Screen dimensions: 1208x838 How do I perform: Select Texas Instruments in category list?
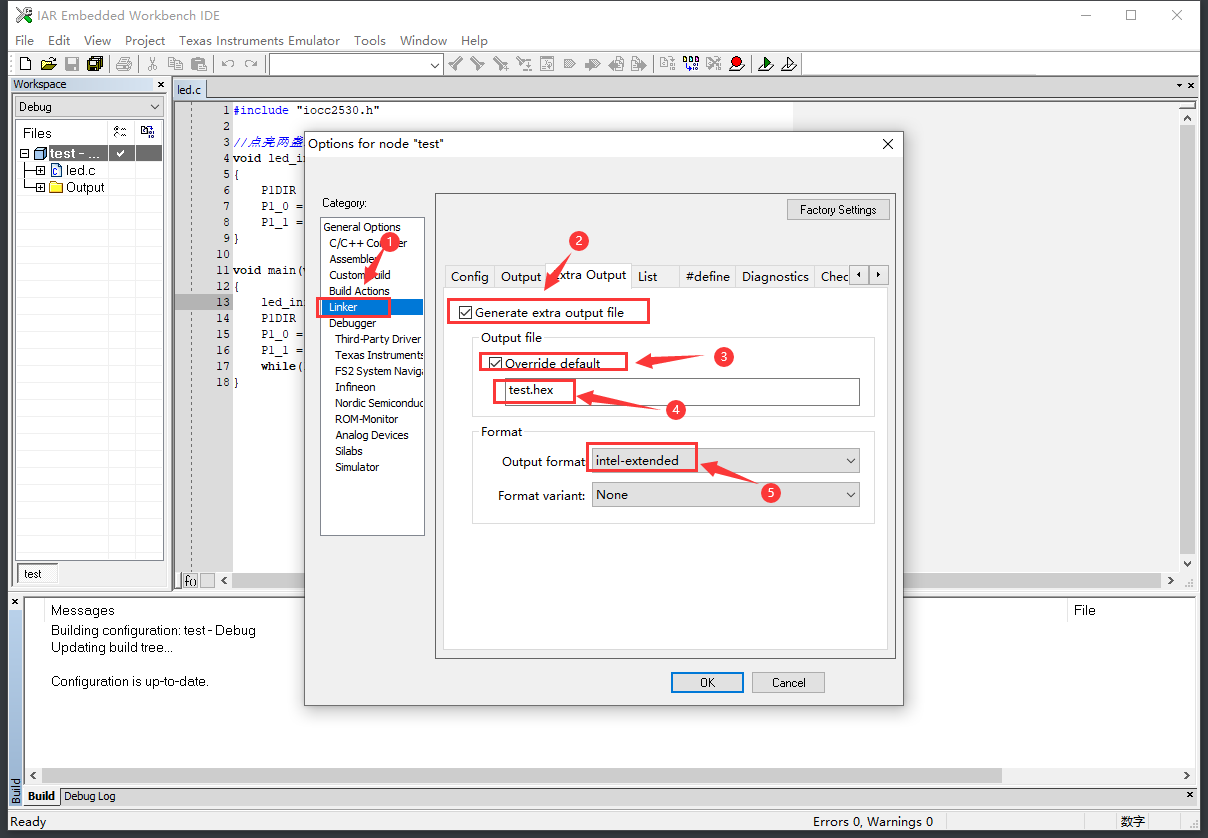pos(379,355)
